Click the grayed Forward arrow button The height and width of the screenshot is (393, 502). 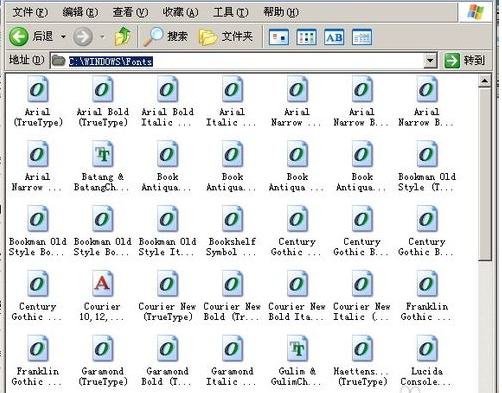tap(82, 36)
